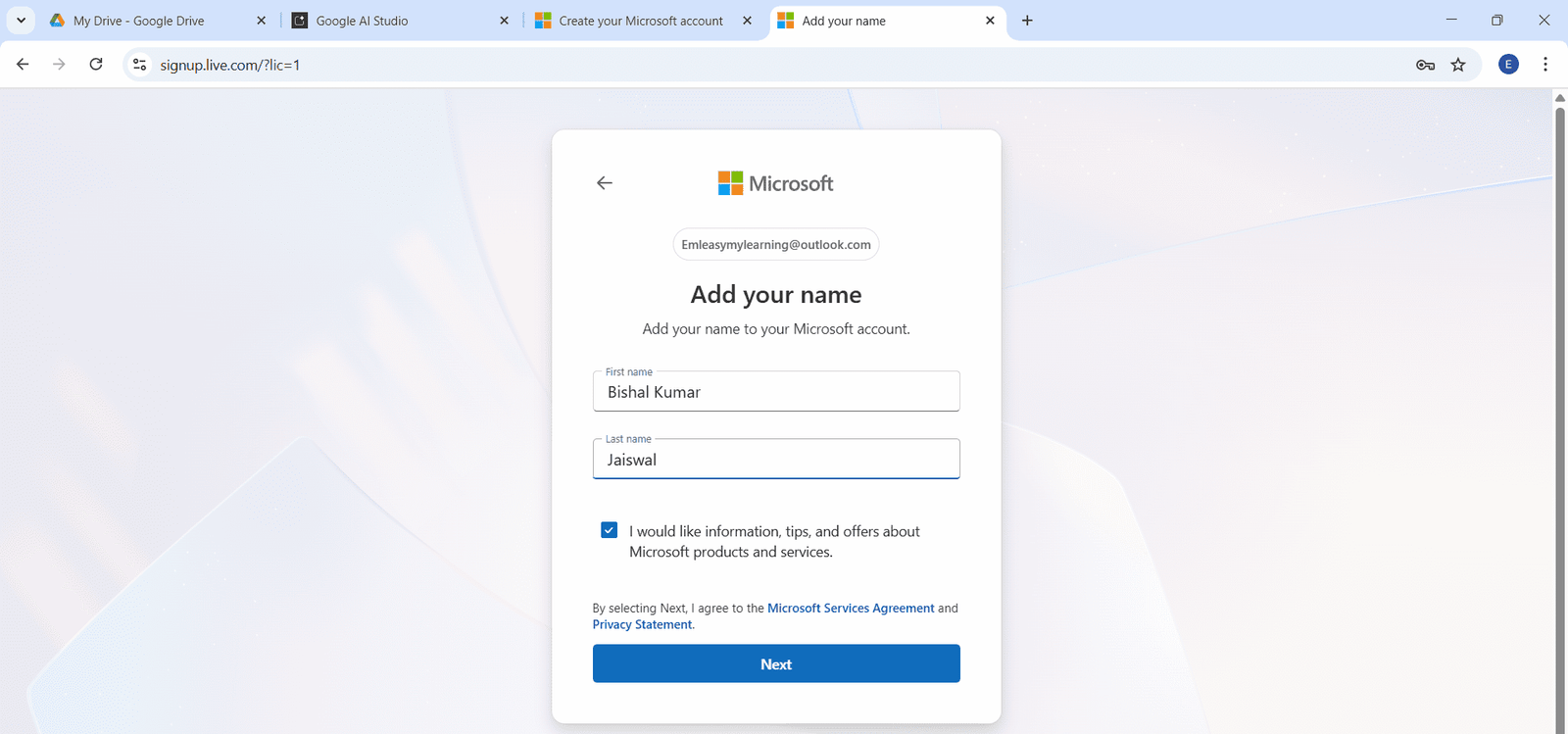Viewport: 1568px width, 734px height.
Task: Click the First name input field
Action: tap(776, 392)
